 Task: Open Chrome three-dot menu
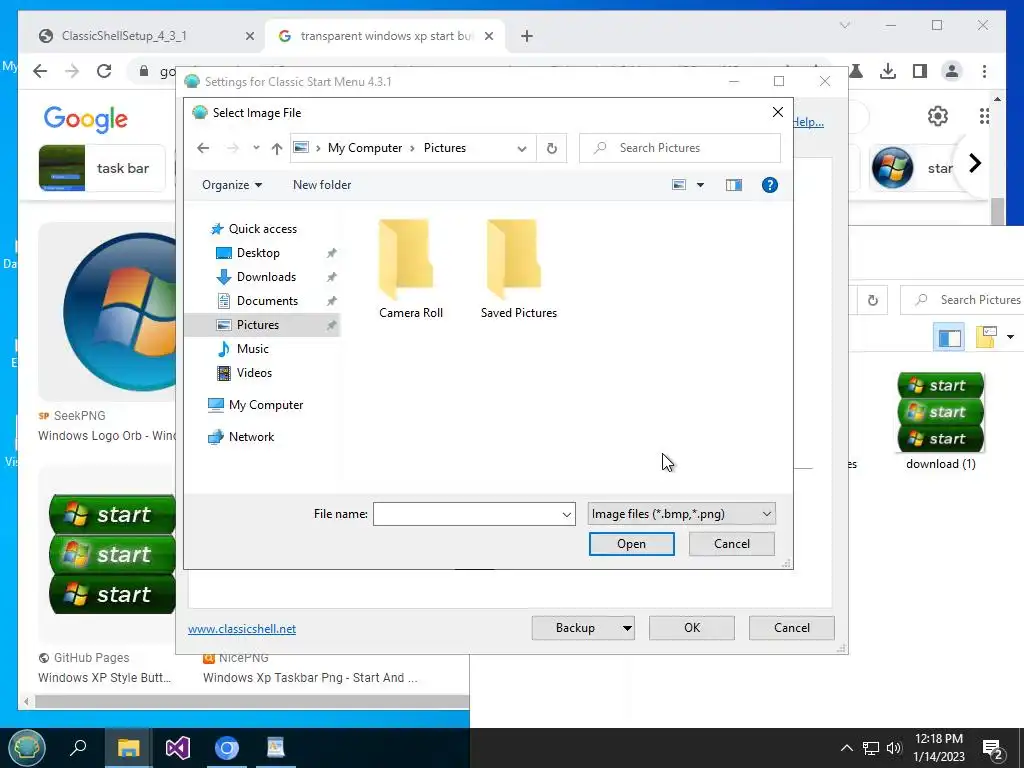984,71
